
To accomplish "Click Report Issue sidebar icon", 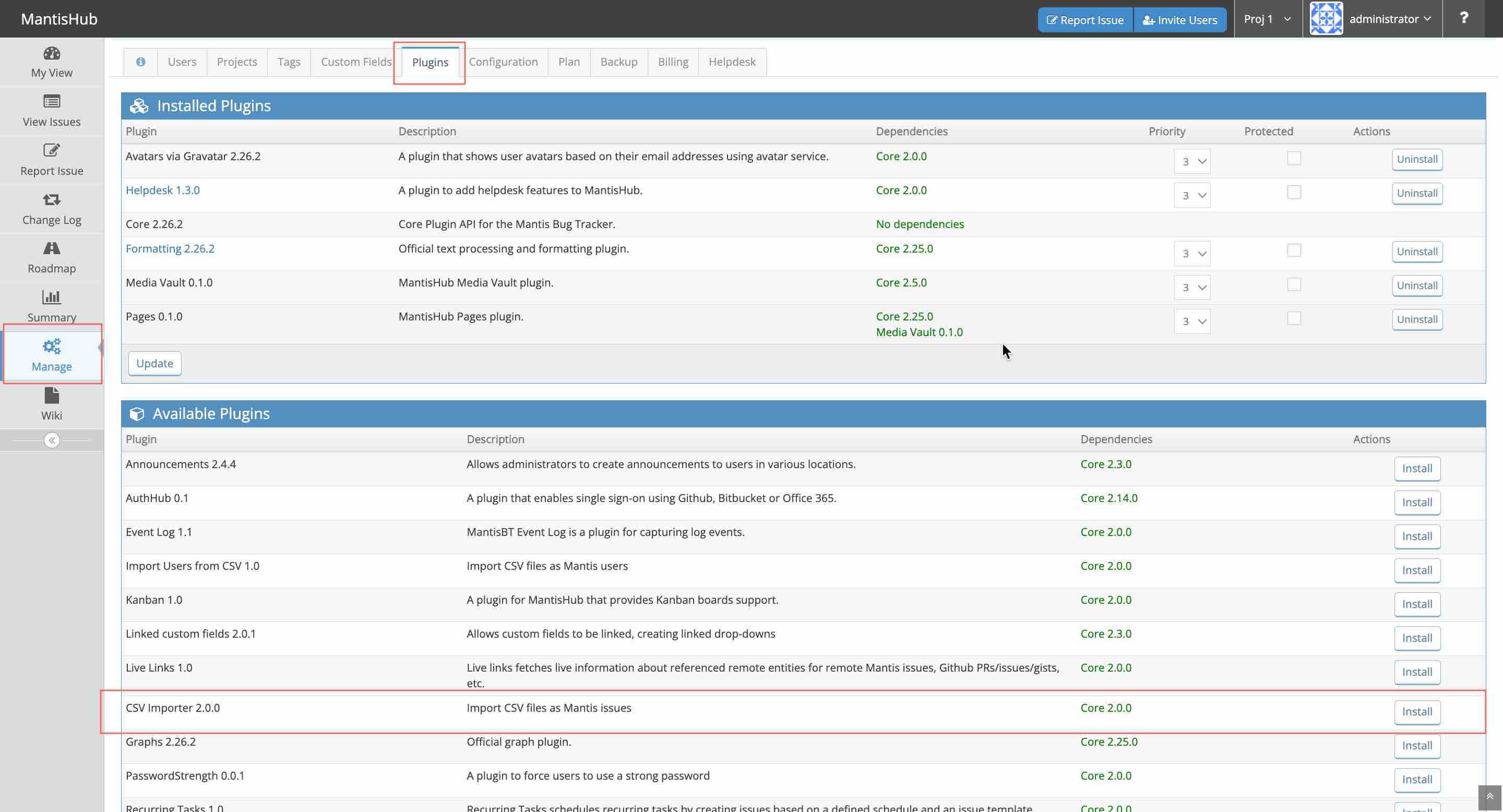I will point(51,150).
